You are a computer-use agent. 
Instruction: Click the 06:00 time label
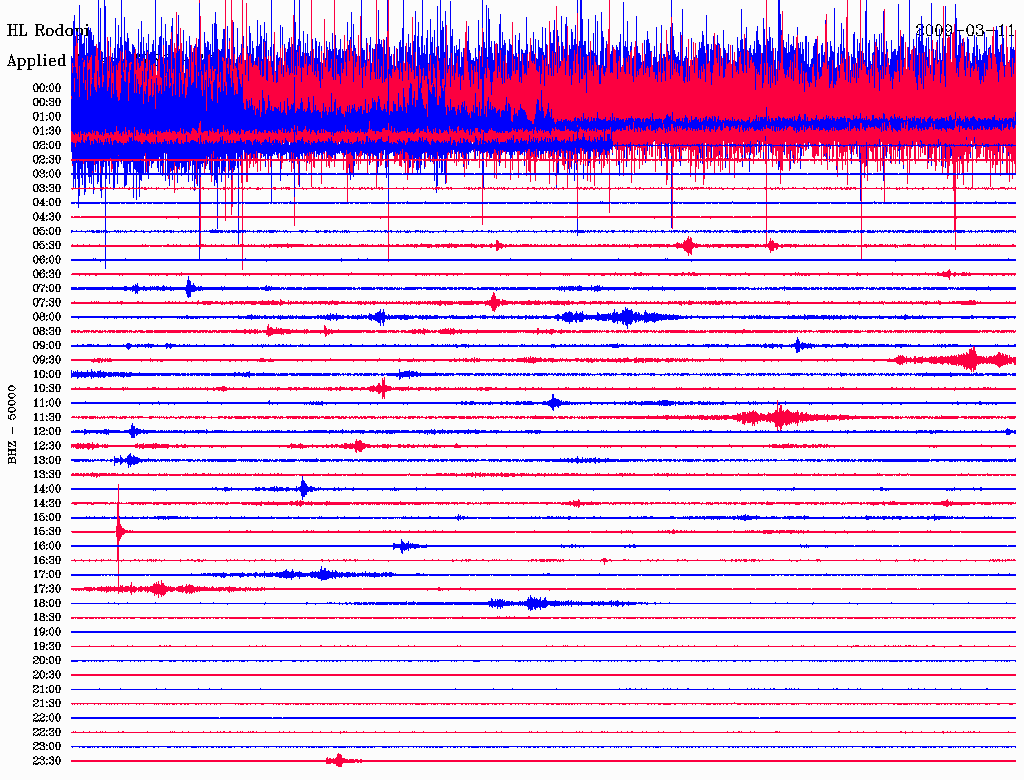tap(46, 260)
